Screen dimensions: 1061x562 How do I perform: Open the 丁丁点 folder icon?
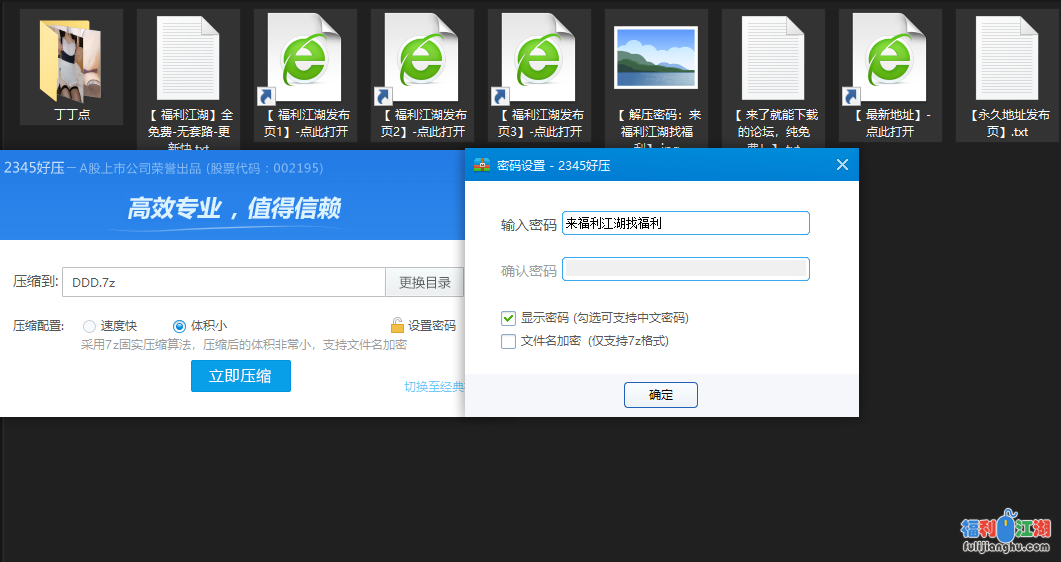[71, 60]
